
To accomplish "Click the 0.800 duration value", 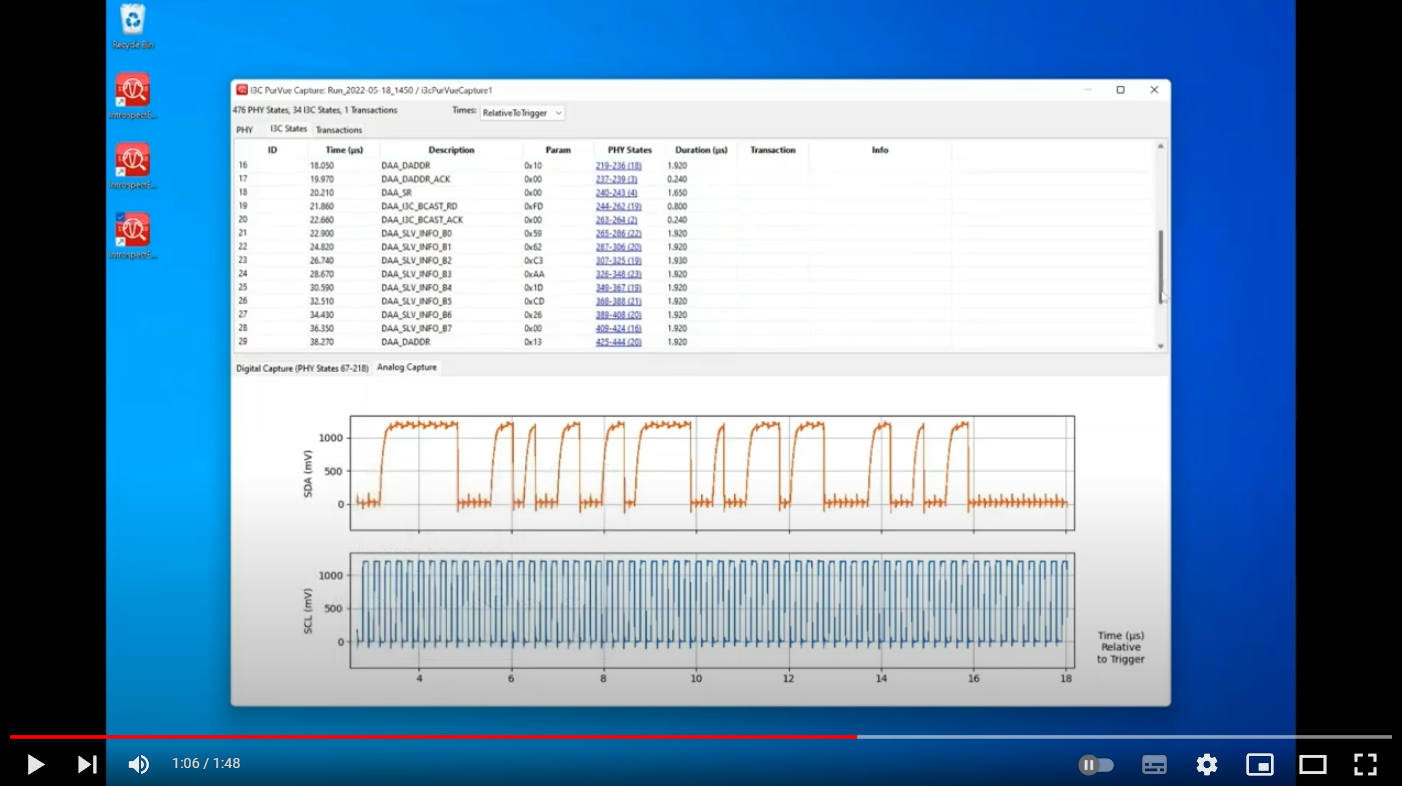I will [677, 206].
